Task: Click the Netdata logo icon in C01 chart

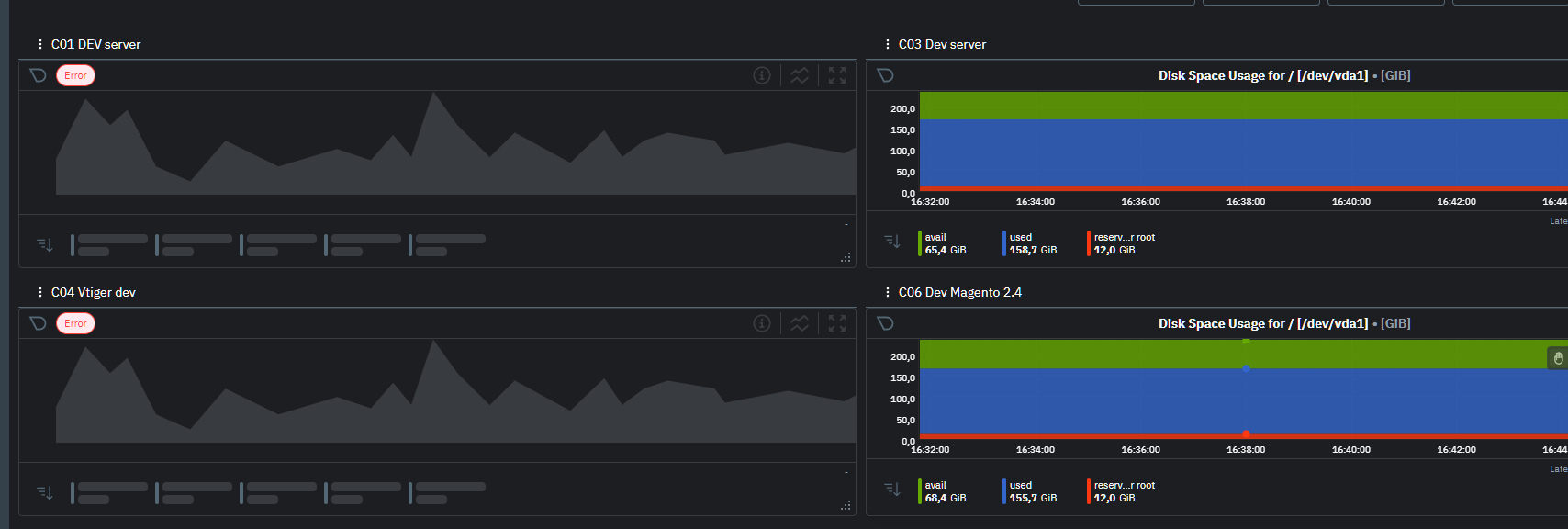Action: click(x=38, y=75)
